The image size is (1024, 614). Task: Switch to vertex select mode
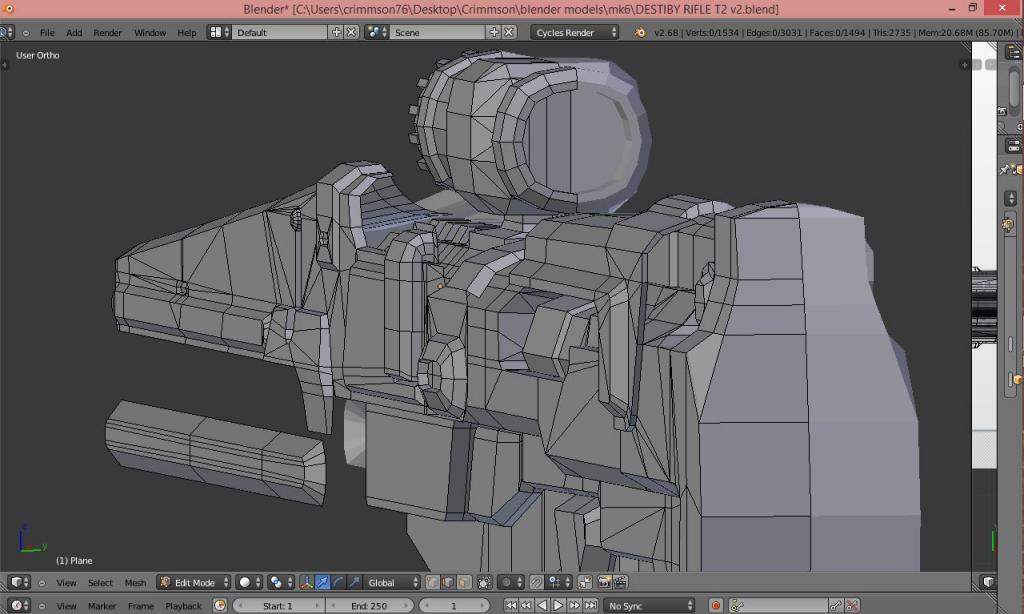432,583
